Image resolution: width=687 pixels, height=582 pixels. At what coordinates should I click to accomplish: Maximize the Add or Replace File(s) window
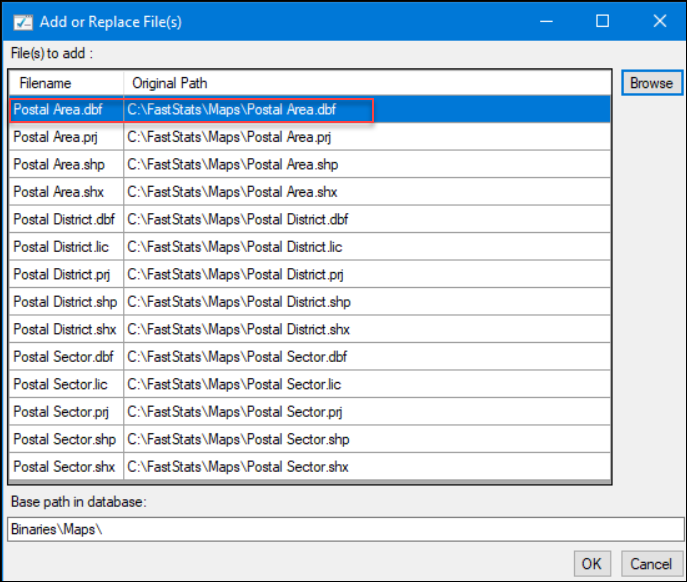(x=602, y=21)
